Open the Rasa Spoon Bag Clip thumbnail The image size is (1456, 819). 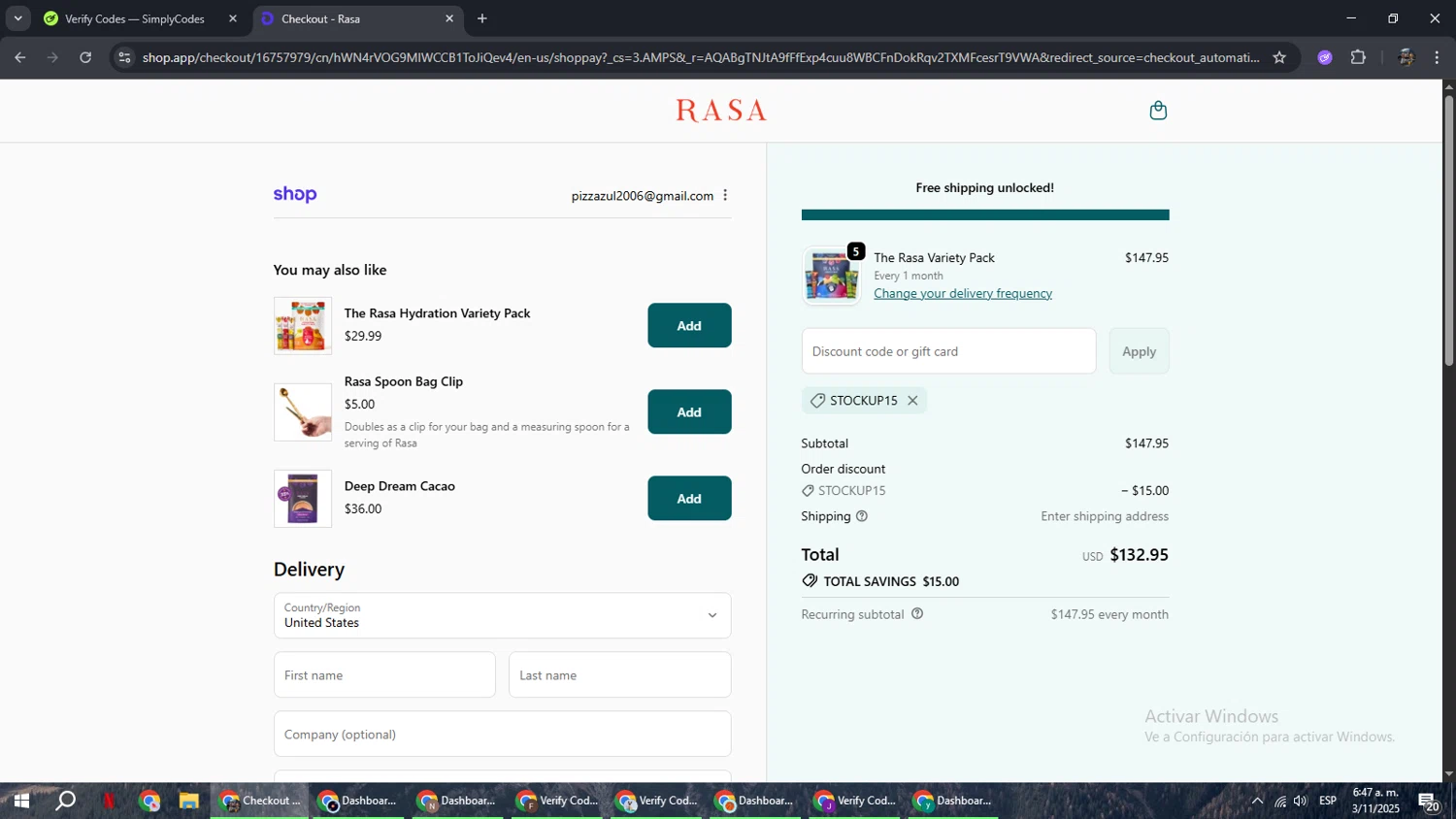coord(303,412)
